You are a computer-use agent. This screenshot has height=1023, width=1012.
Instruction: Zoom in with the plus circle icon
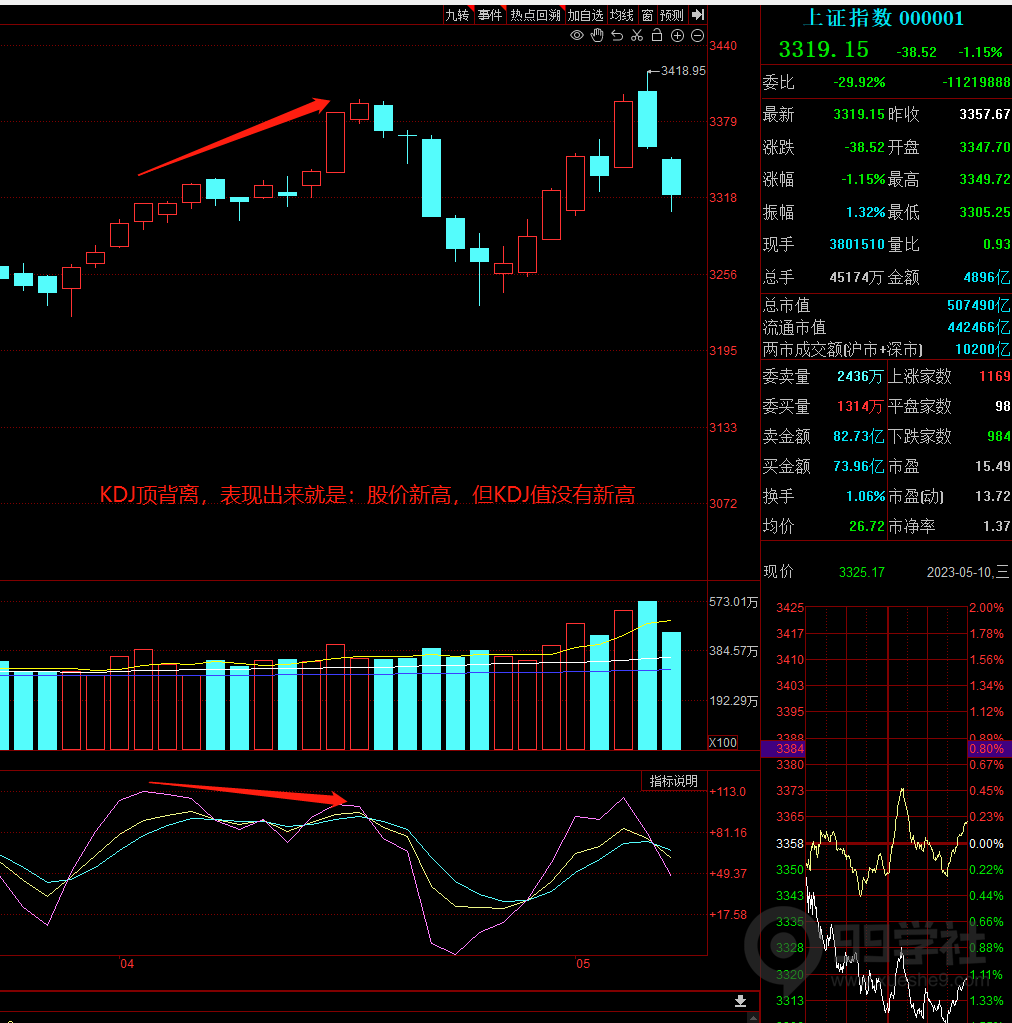click(677, 36)
